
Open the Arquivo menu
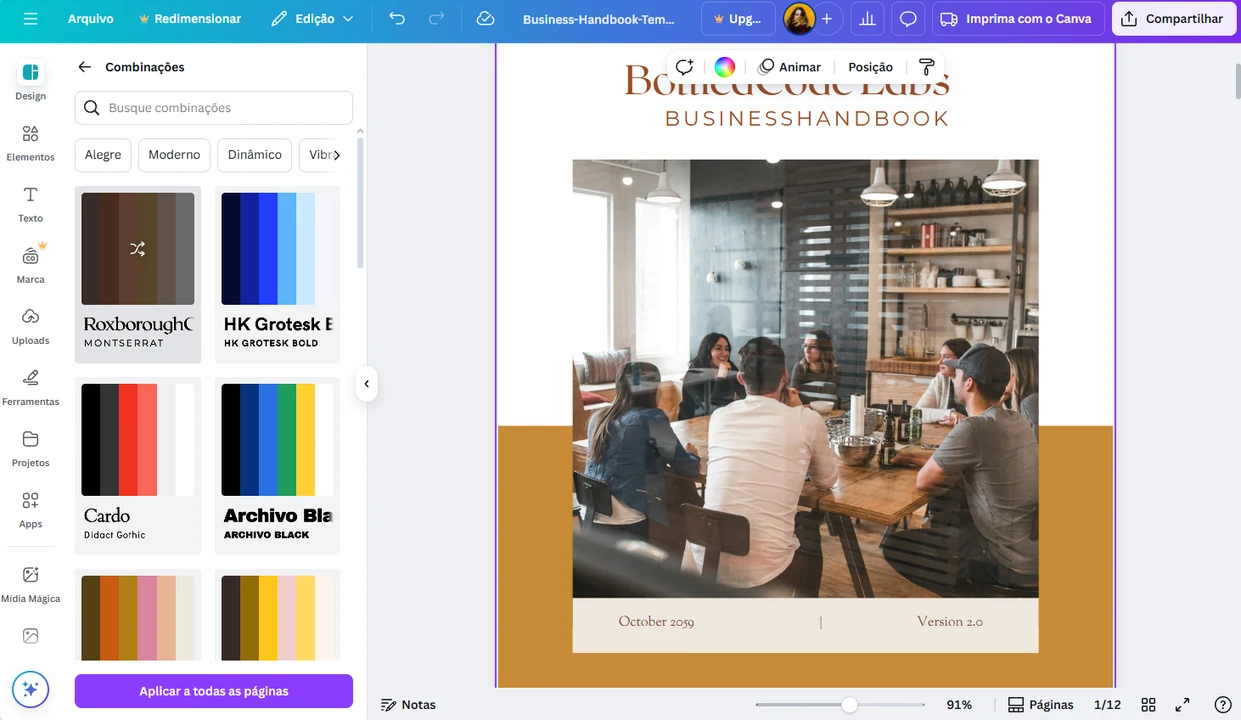click(x=90, y=19)
